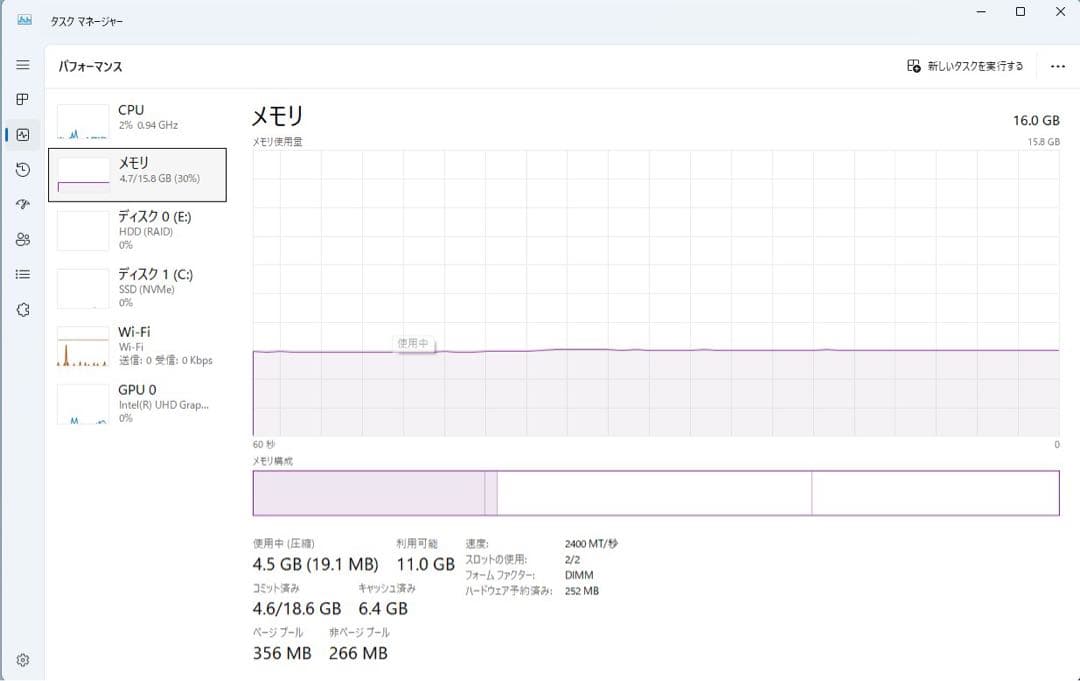Expand the navigation pane with the hamburger icon

[22, 64]
